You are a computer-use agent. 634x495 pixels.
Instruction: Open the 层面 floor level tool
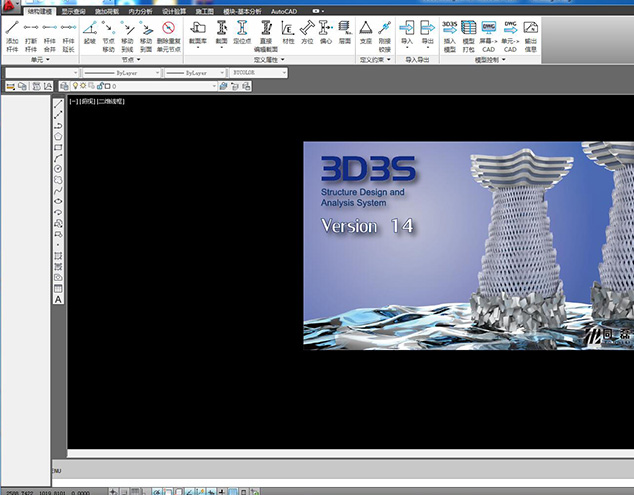click(344, 33)
